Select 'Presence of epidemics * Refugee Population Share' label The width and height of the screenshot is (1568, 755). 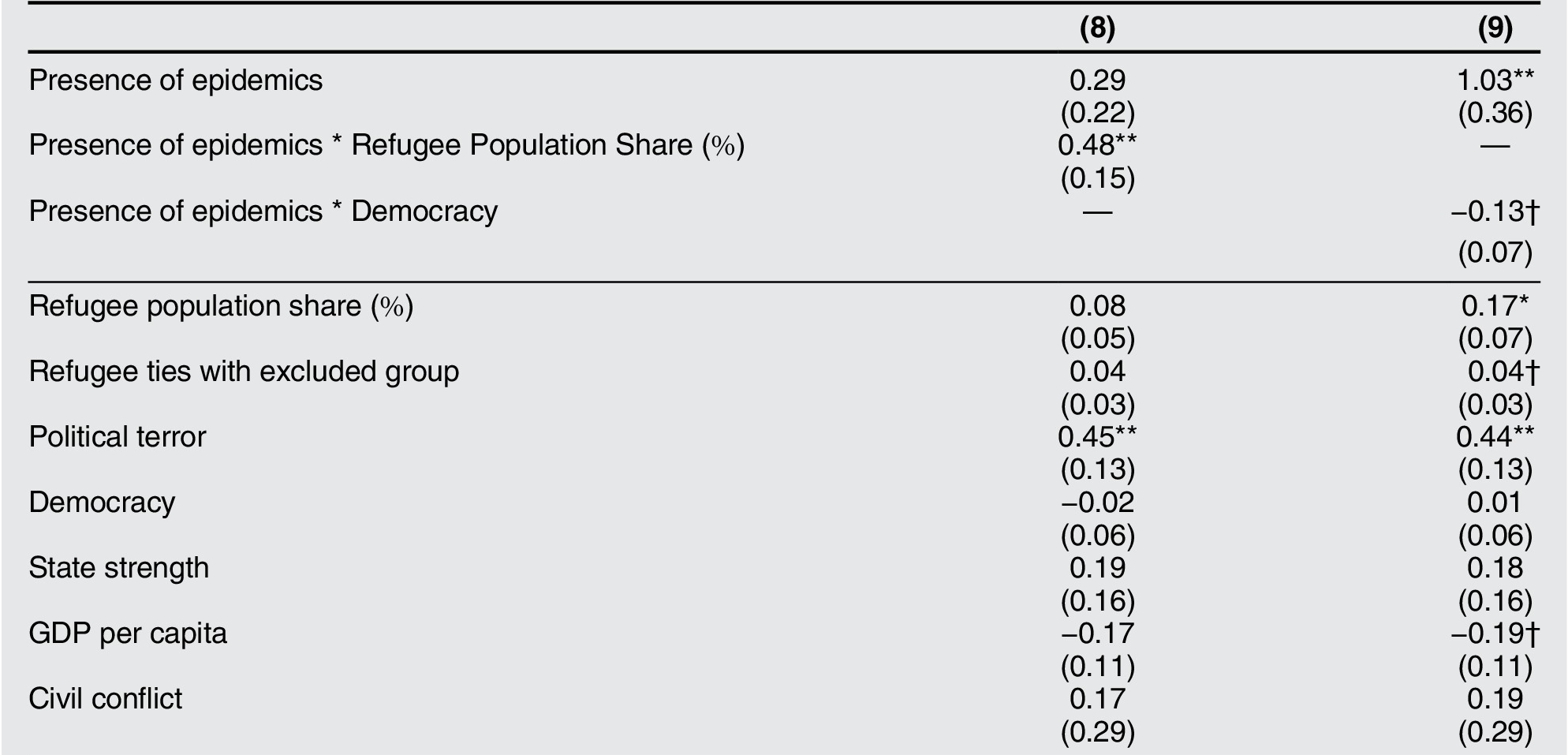pyautogui.click(x=386, y=145)
